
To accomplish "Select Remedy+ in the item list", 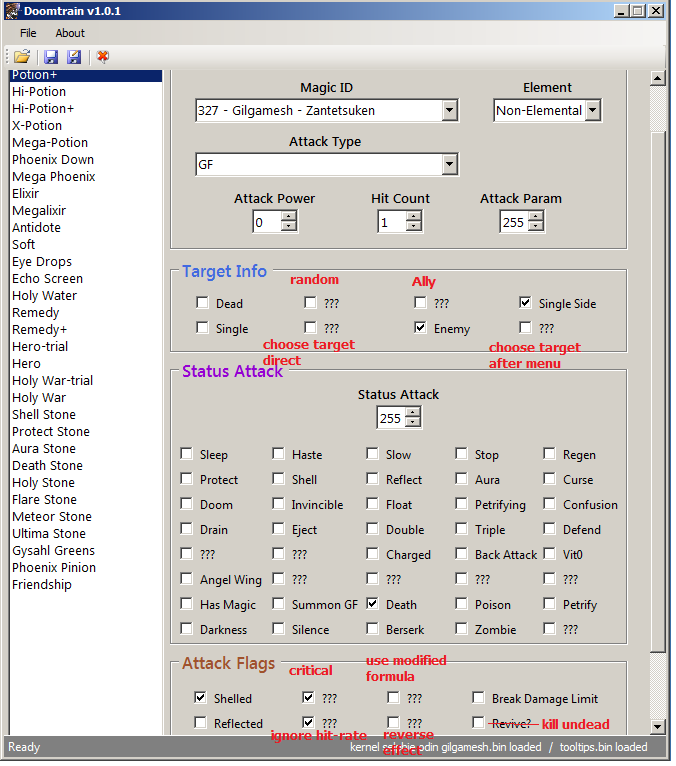I will coord(86,329).
